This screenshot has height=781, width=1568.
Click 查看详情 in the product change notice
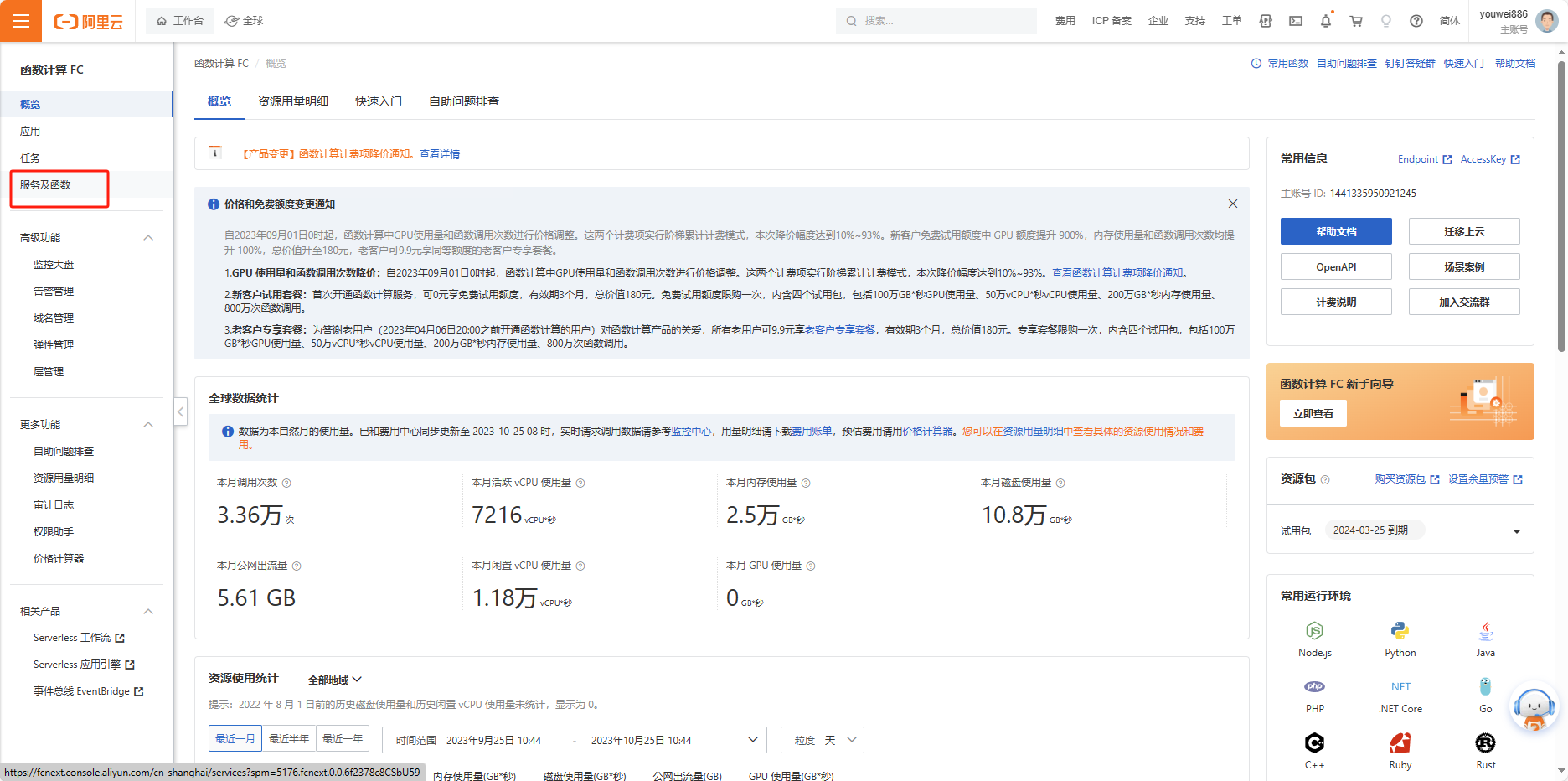(x=440, y=154)
